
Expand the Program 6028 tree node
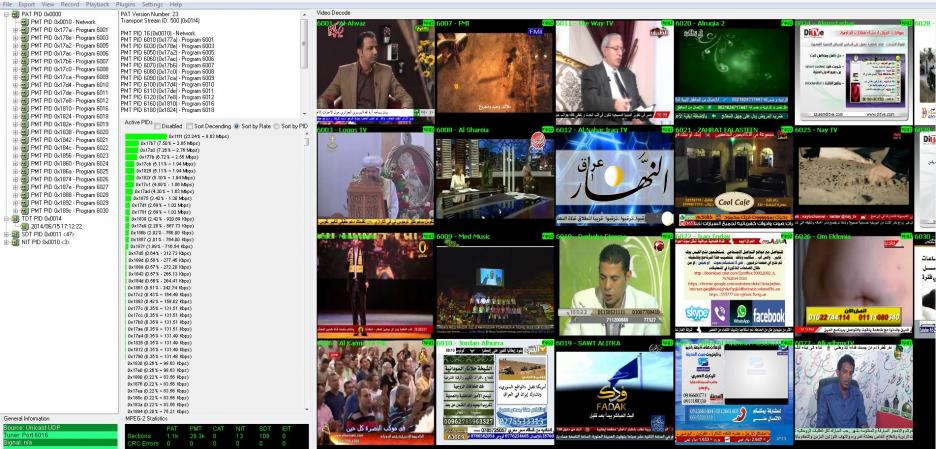(x=16, y=195)
